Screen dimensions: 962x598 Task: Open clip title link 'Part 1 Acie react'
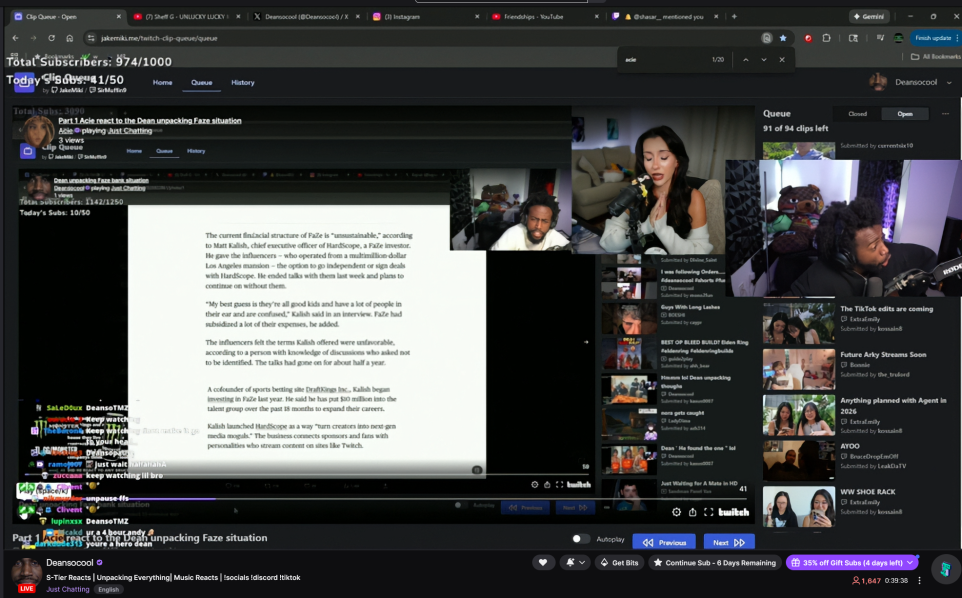click(x=150, y=121)
